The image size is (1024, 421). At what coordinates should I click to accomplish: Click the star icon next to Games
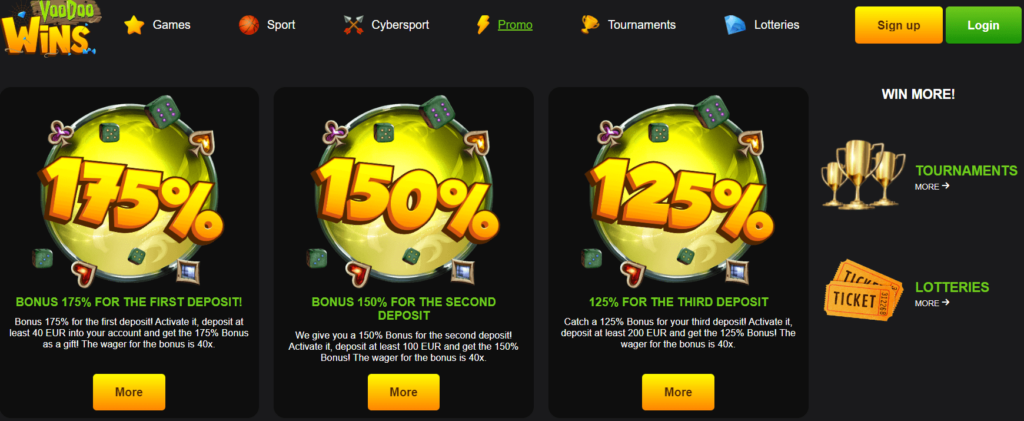click(x=135, y=25)
